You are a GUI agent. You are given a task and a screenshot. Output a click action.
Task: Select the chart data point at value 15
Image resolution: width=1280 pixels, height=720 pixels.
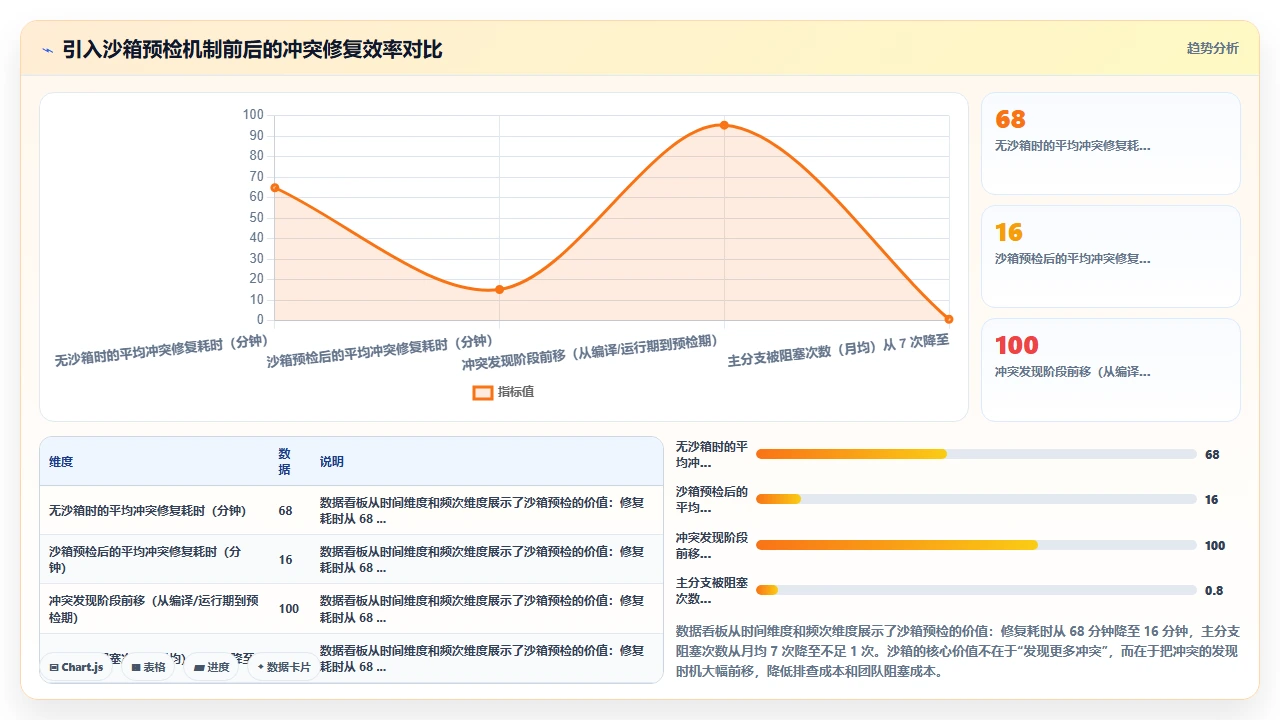point(500,290)
